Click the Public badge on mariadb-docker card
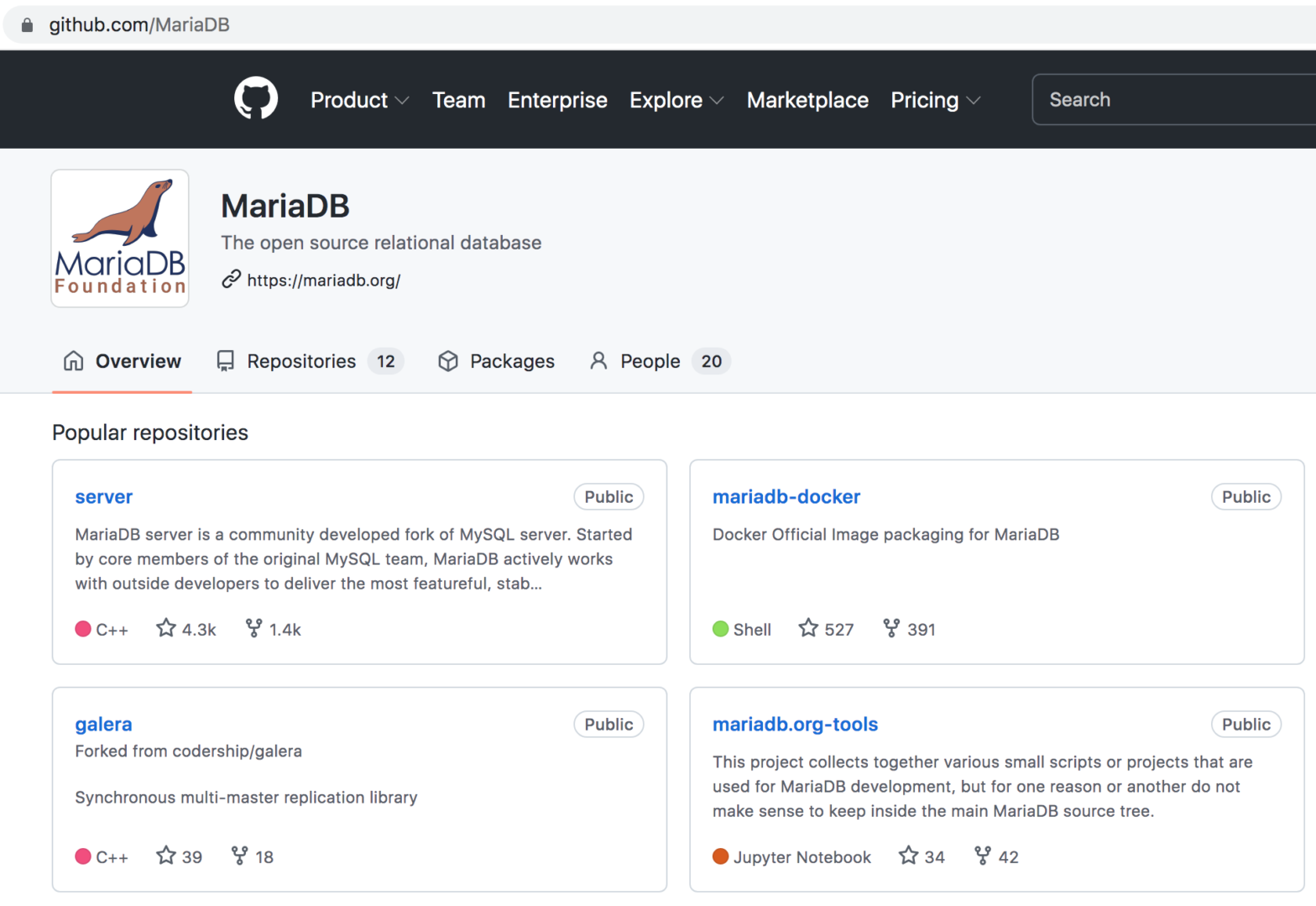The height and width of the screenshot is (906, 1316). coord(1246,497)
